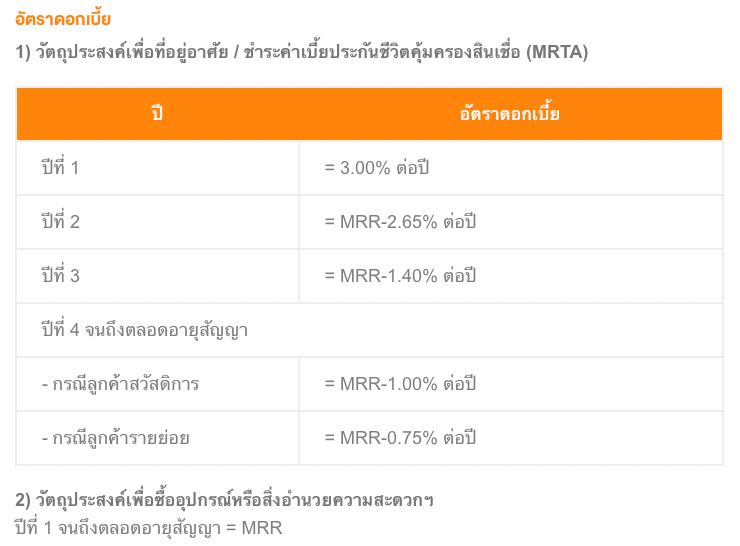This screenshot has width=740, height=546.
Task: Click the ปีที่ 1 row label
Action: [x=60, y=168]
